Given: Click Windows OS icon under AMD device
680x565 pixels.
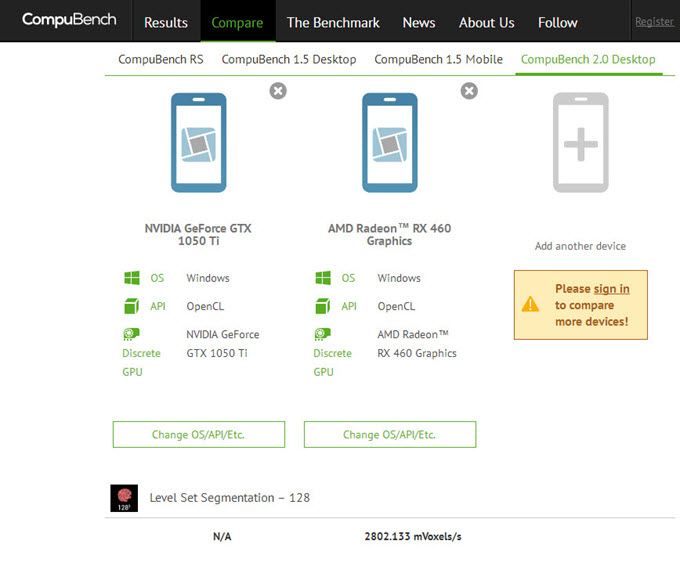Looking at the screenshot, I should coord(323,278).
